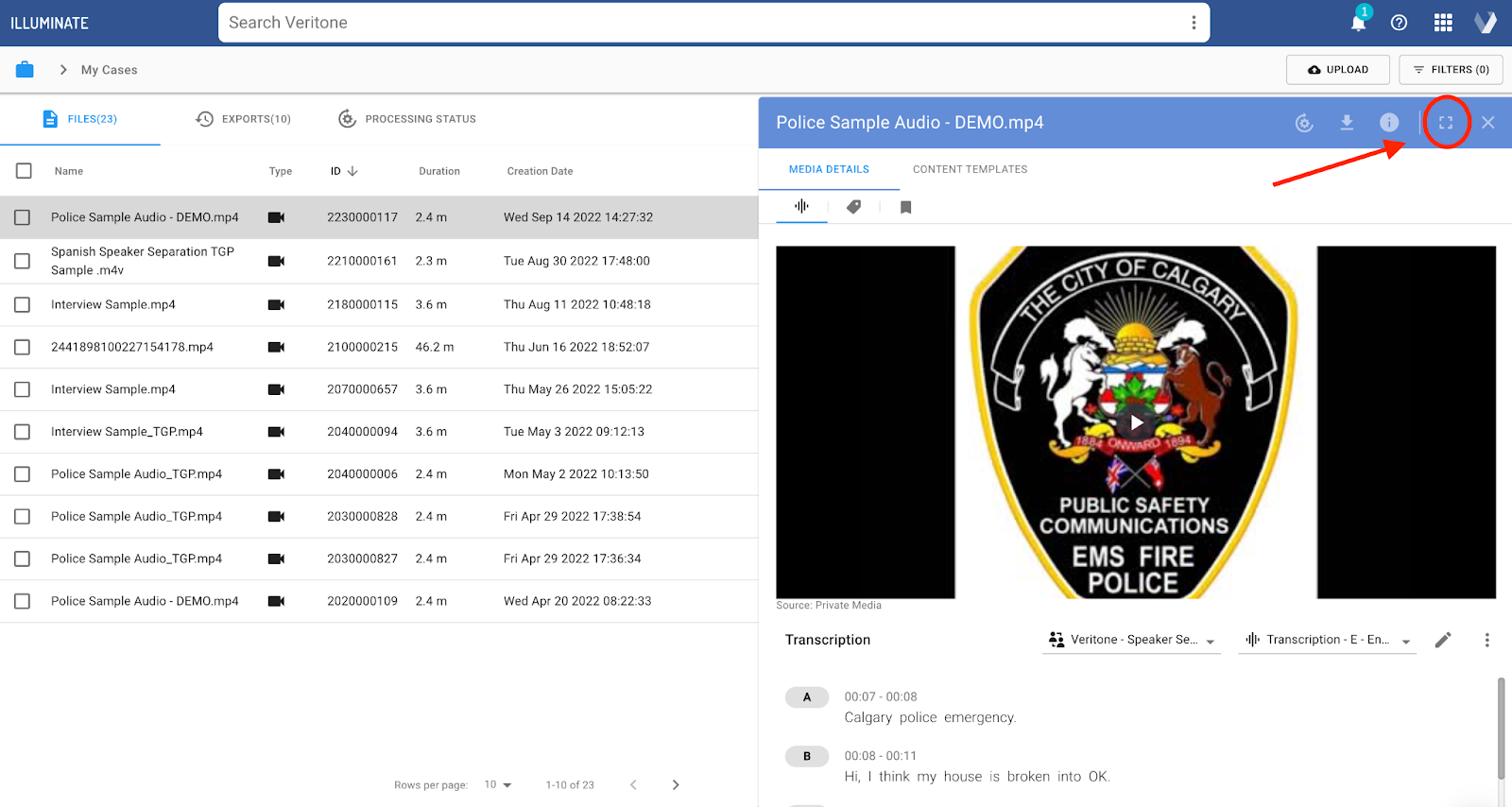Viewport: 1512px width, 807px height.
Task: Check the Spanish Speaker Separation TGP row
Action: [x=23, y=261]
